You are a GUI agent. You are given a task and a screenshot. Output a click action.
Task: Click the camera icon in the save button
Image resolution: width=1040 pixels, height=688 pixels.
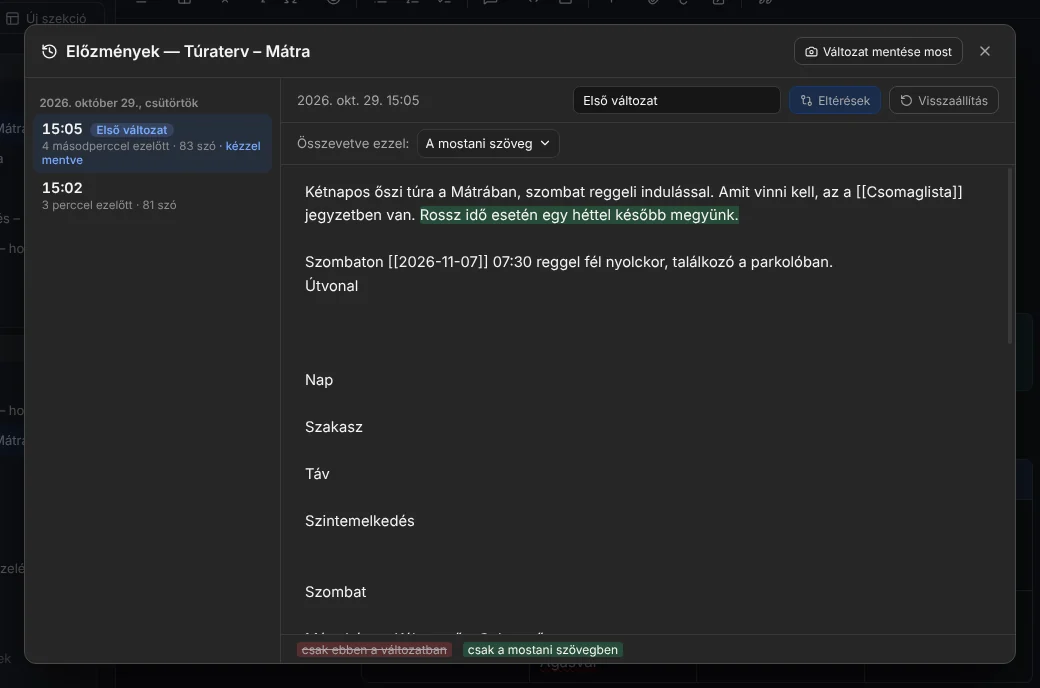click(811, 52)
